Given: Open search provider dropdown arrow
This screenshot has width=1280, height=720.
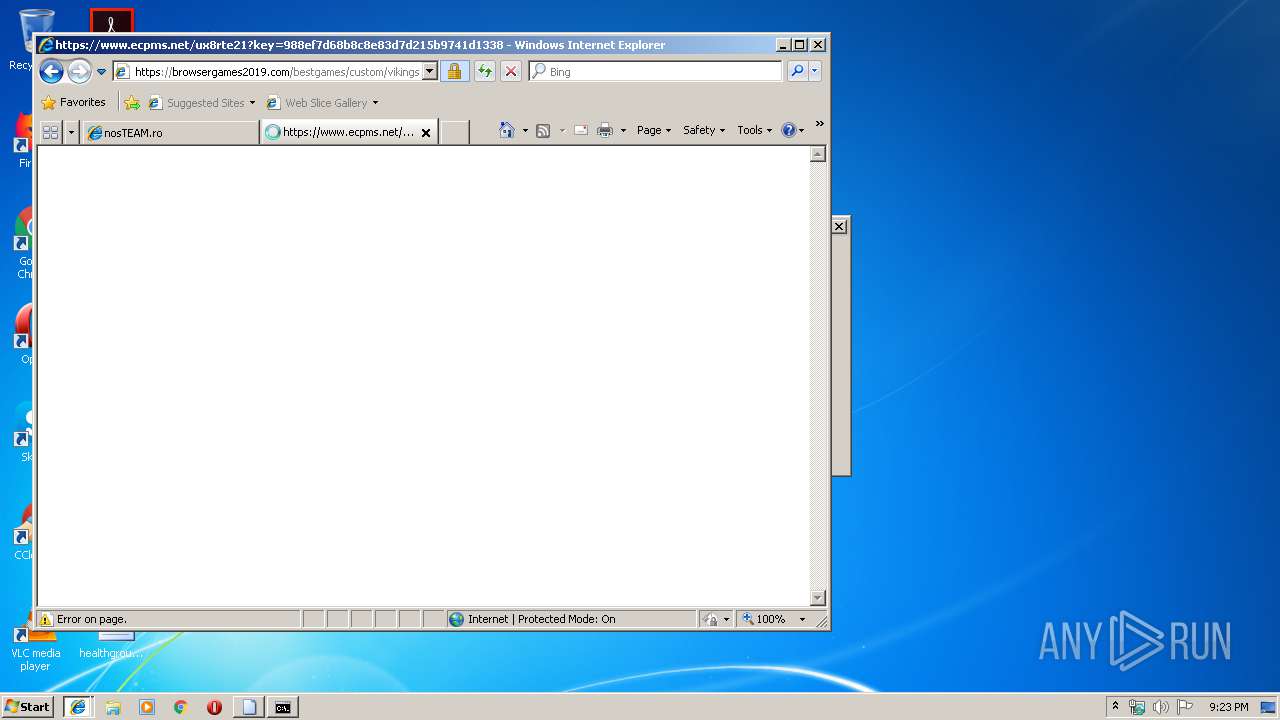Looking at the screenshot, I should click(815, 71).
